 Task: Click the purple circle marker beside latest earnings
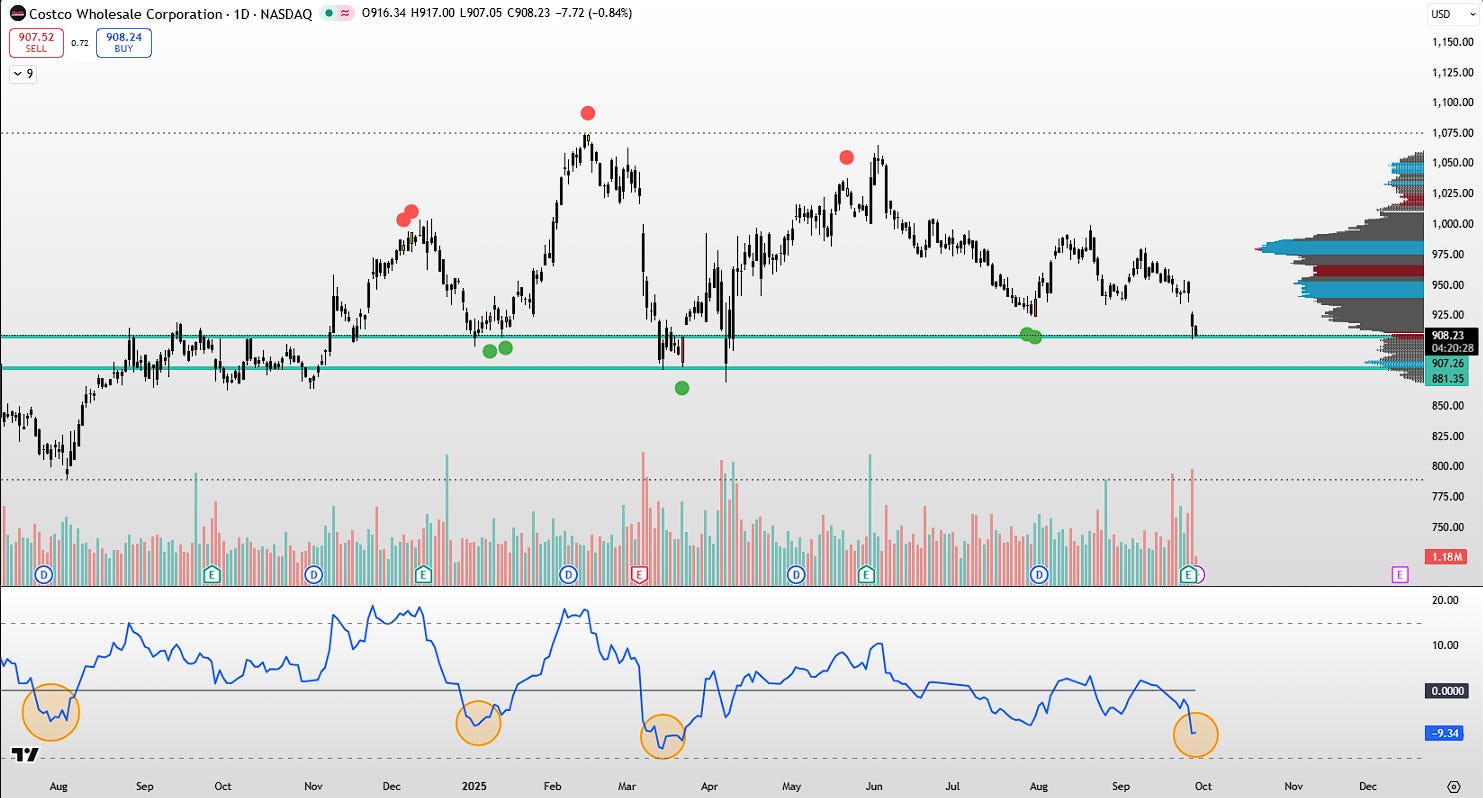[x=1199, y=574]
